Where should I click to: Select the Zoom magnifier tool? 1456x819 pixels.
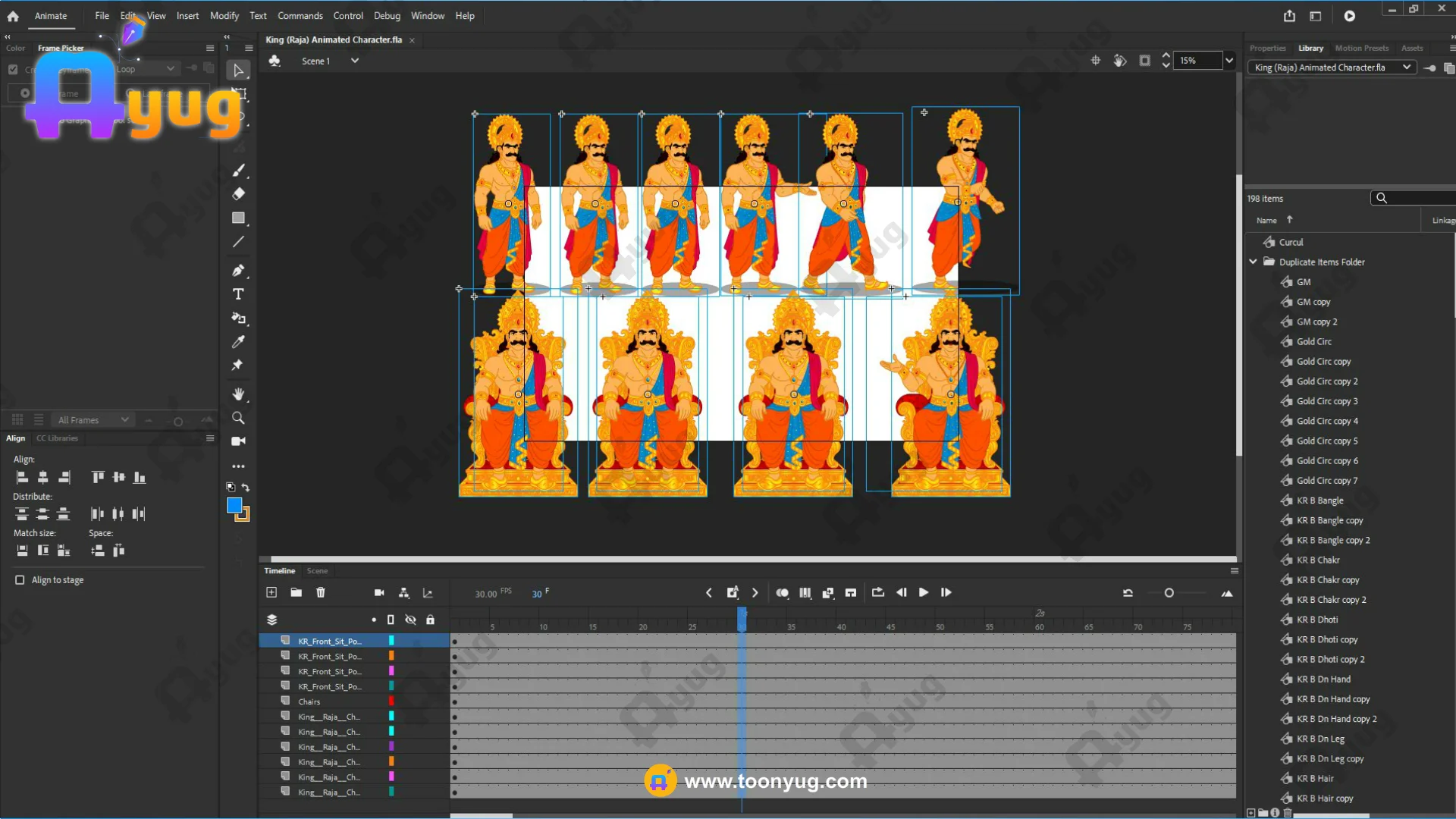[x=238, y=418]
